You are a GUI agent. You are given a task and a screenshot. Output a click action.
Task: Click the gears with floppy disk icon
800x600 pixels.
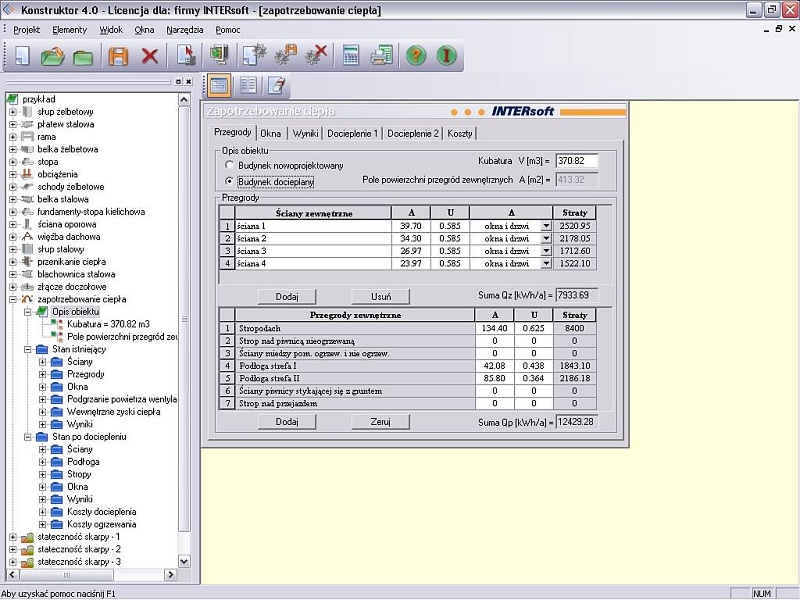286,55
